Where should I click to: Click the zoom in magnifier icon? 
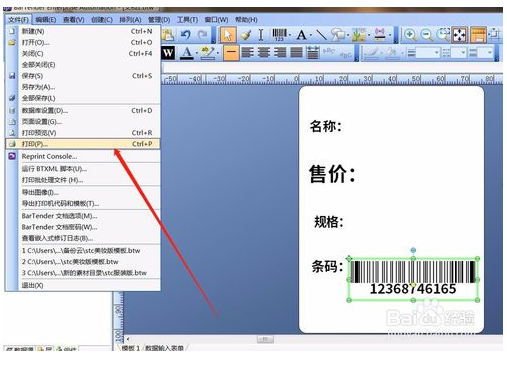410,35
